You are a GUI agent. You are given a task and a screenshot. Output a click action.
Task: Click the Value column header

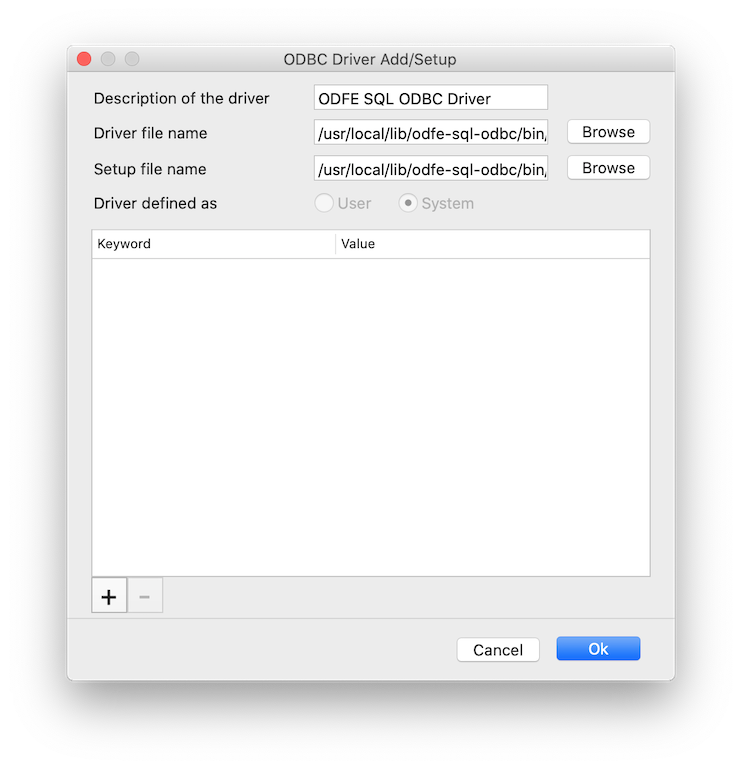pyautogui.click(x=493, y=244)
